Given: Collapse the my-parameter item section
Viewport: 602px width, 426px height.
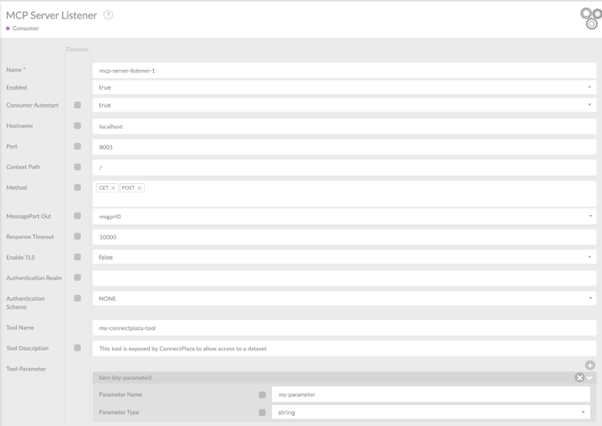Looking at the screenshot, I should click(591, 378).
